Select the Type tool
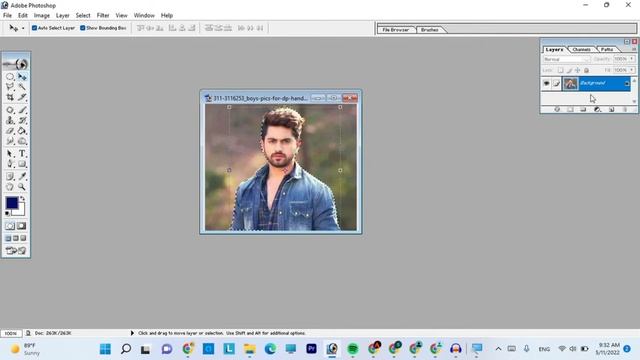Image resolution: width=640 pixels, height=360 pixels. pyautogui.click(x=22, y=153)
